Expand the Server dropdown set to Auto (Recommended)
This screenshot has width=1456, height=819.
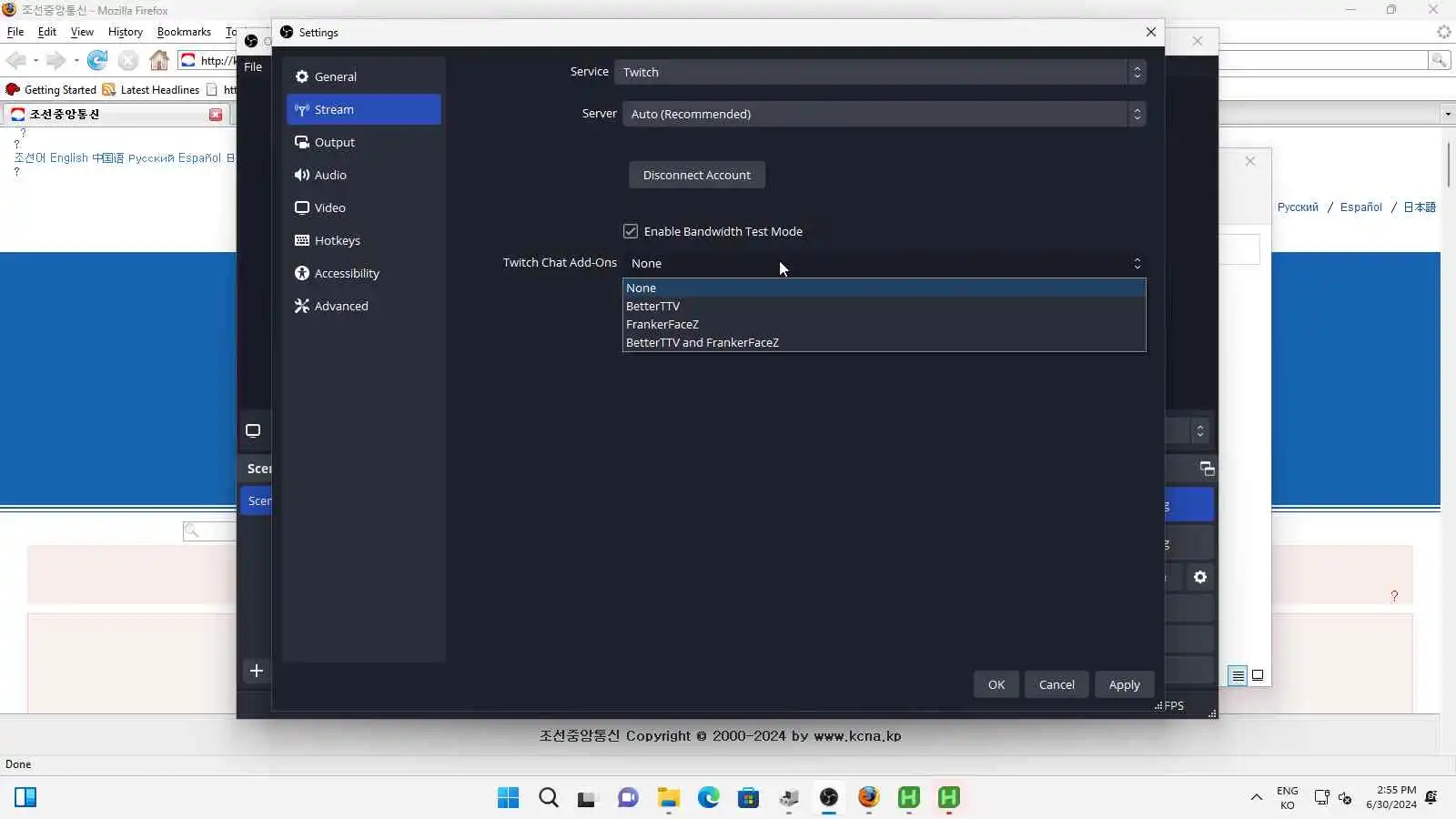884,114
